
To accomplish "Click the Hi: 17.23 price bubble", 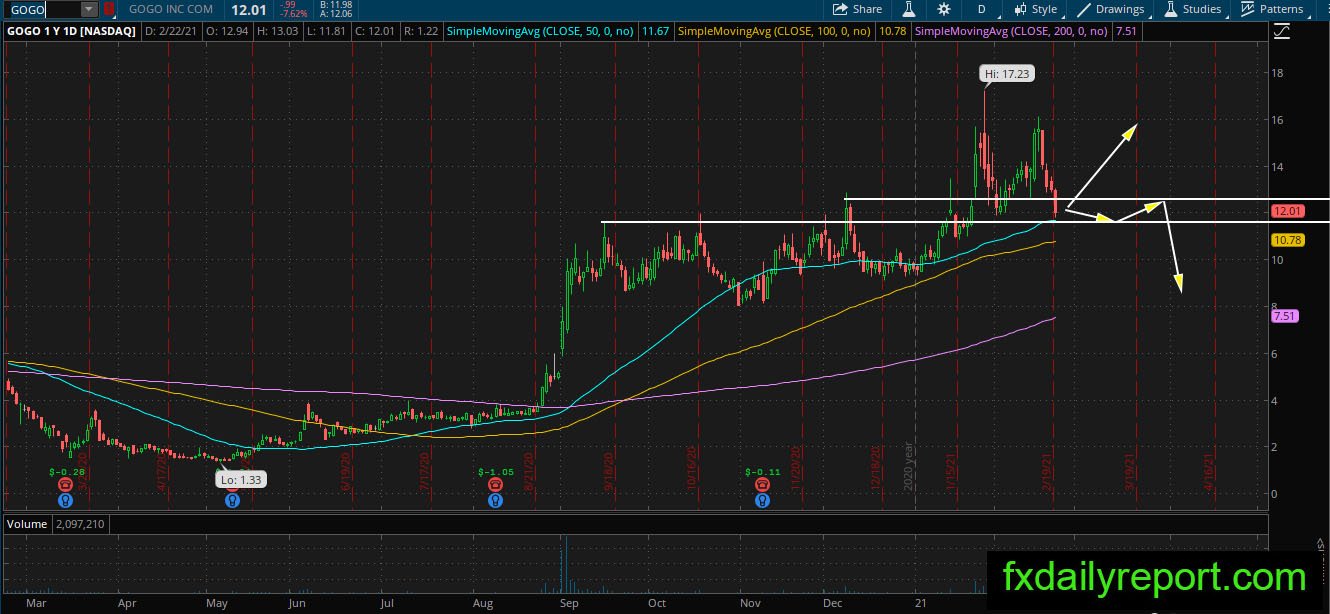I will coord(1006,74).
